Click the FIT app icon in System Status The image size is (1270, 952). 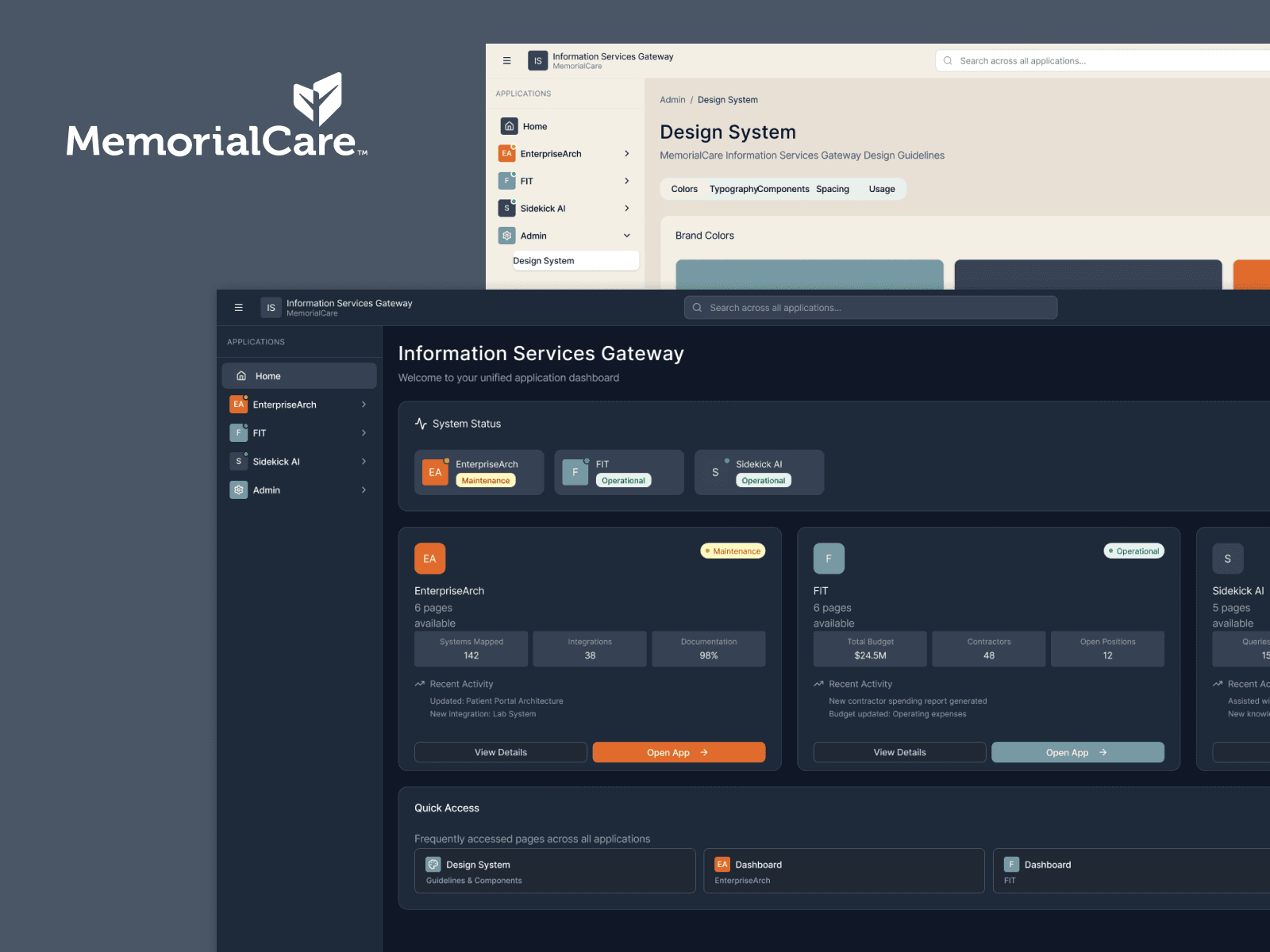click(574, 472)
